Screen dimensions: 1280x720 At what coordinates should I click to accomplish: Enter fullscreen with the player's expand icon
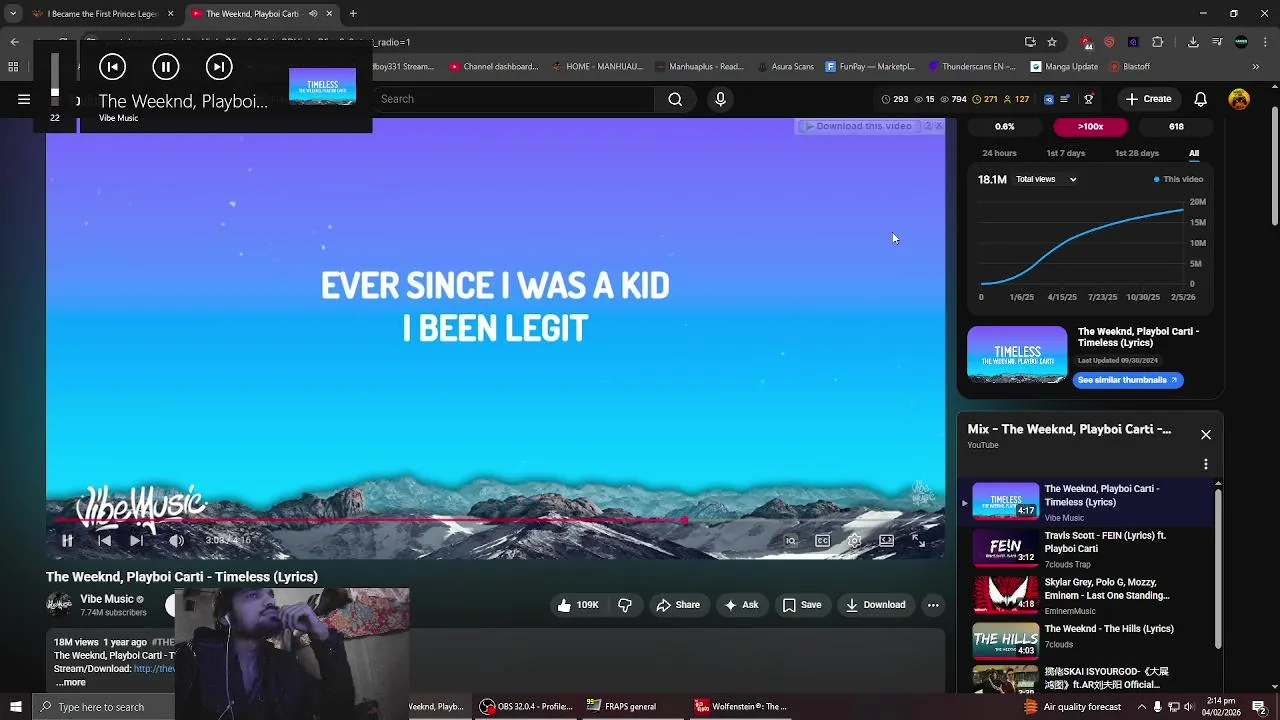click(x=918, y=540)
